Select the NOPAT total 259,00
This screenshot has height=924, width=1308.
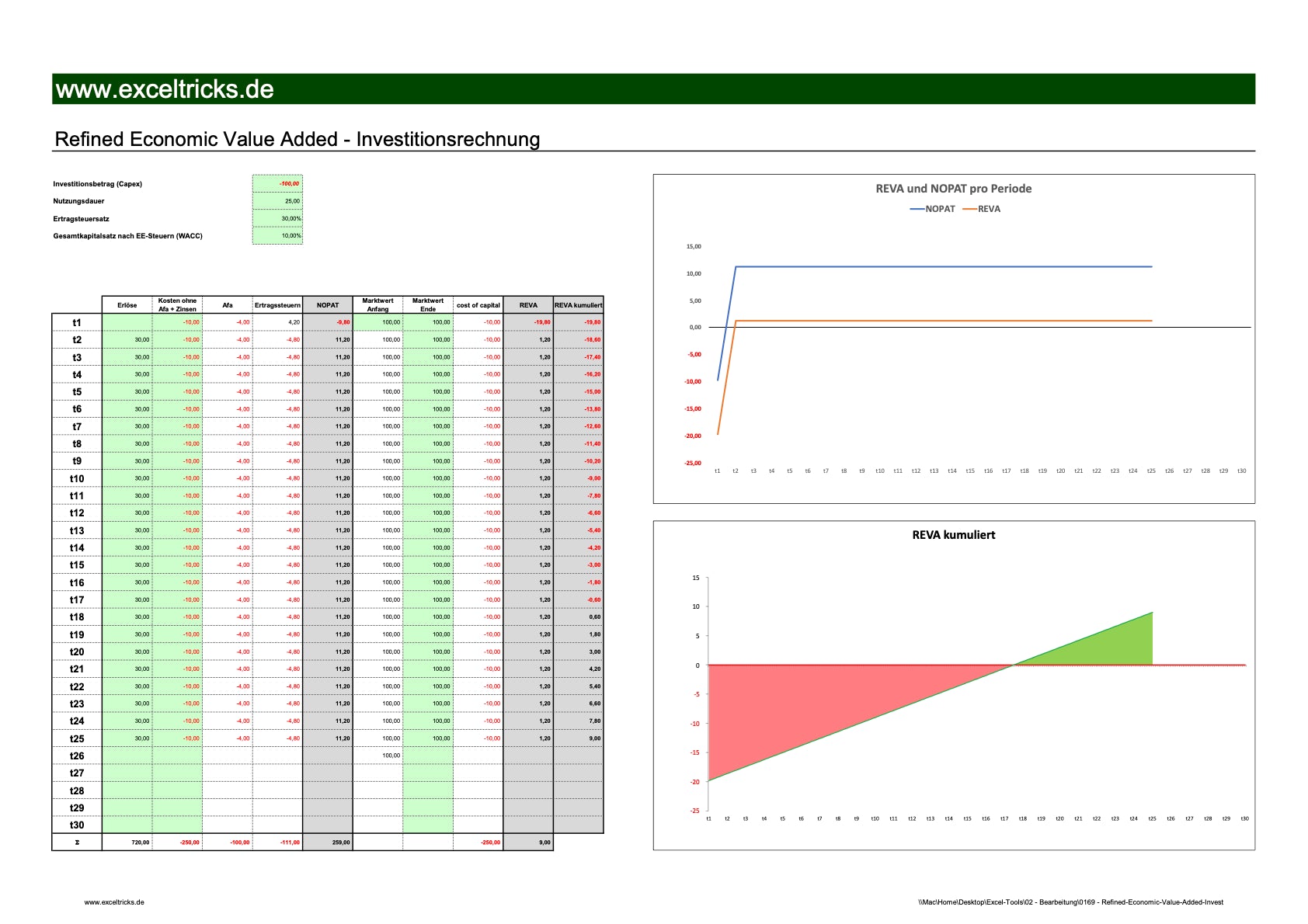tap(328, 842)
